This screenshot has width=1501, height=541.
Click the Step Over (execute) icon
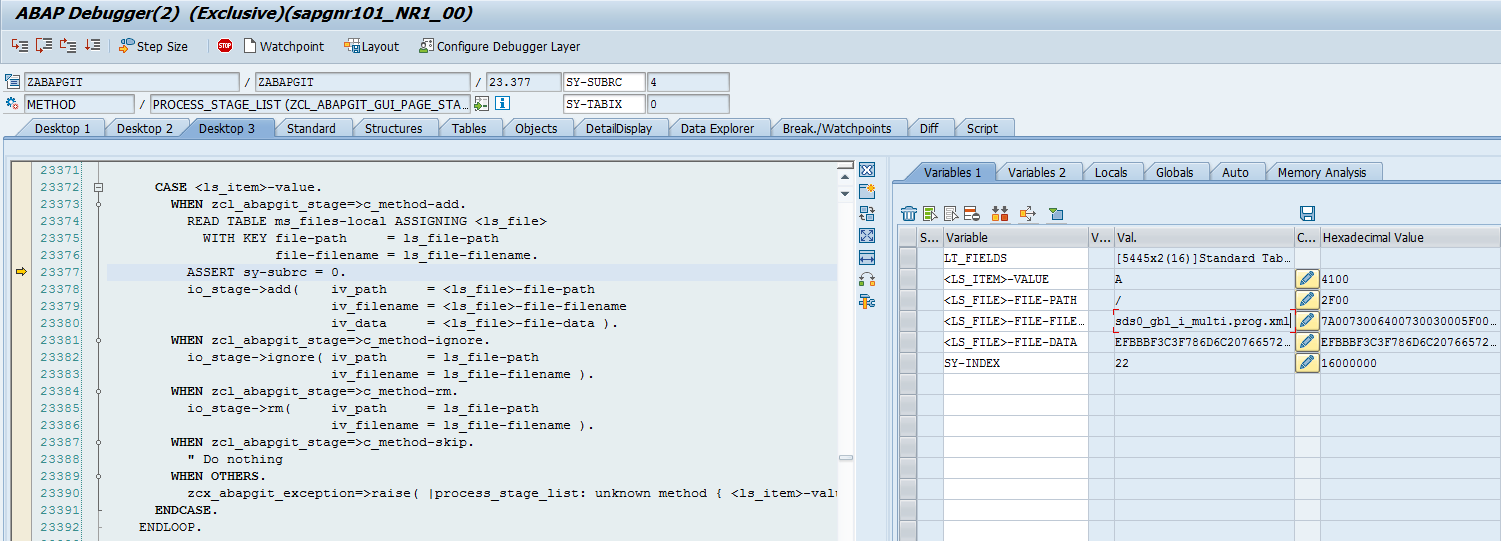click(x=44, y=46)
